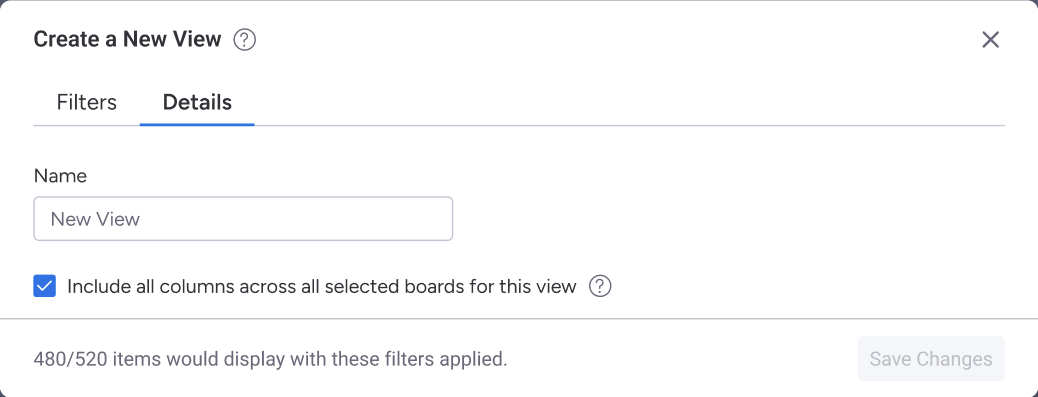Click Save Changes button
This screenshot has width=1038, height=397.
coord(931,359)
